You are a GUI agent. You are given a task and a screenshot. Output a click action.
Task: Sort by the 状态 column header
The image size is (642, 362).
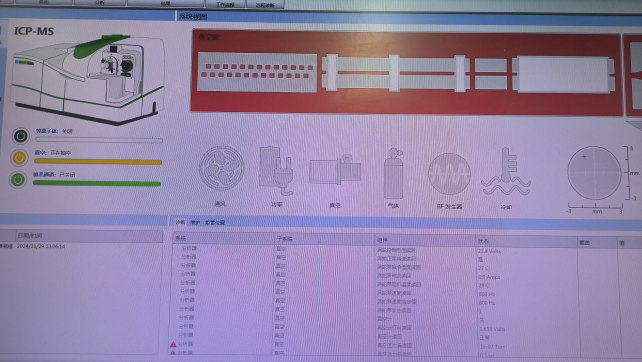point(526,242)
